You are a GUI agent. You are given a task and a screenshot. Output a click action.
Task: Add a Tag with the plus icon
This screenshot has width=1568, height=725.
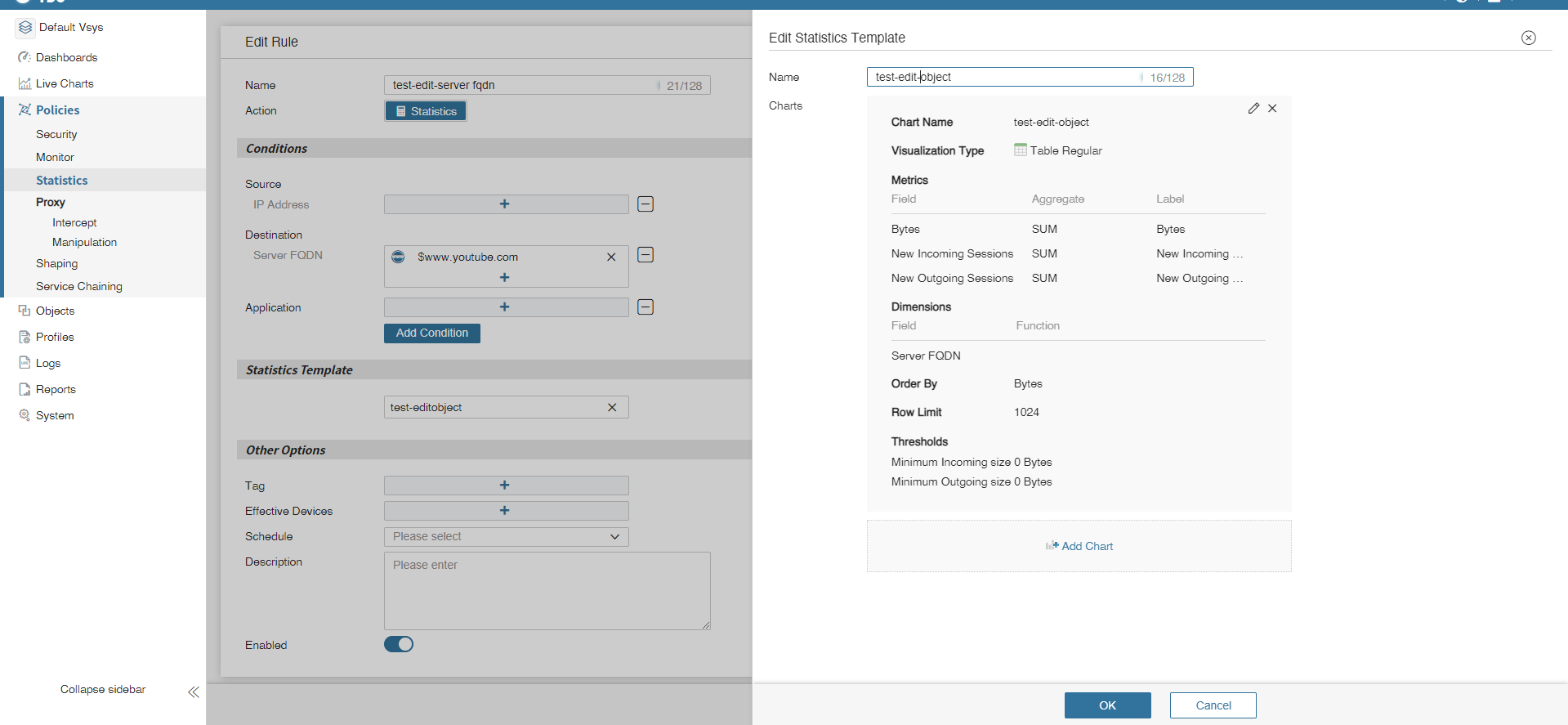505,486
